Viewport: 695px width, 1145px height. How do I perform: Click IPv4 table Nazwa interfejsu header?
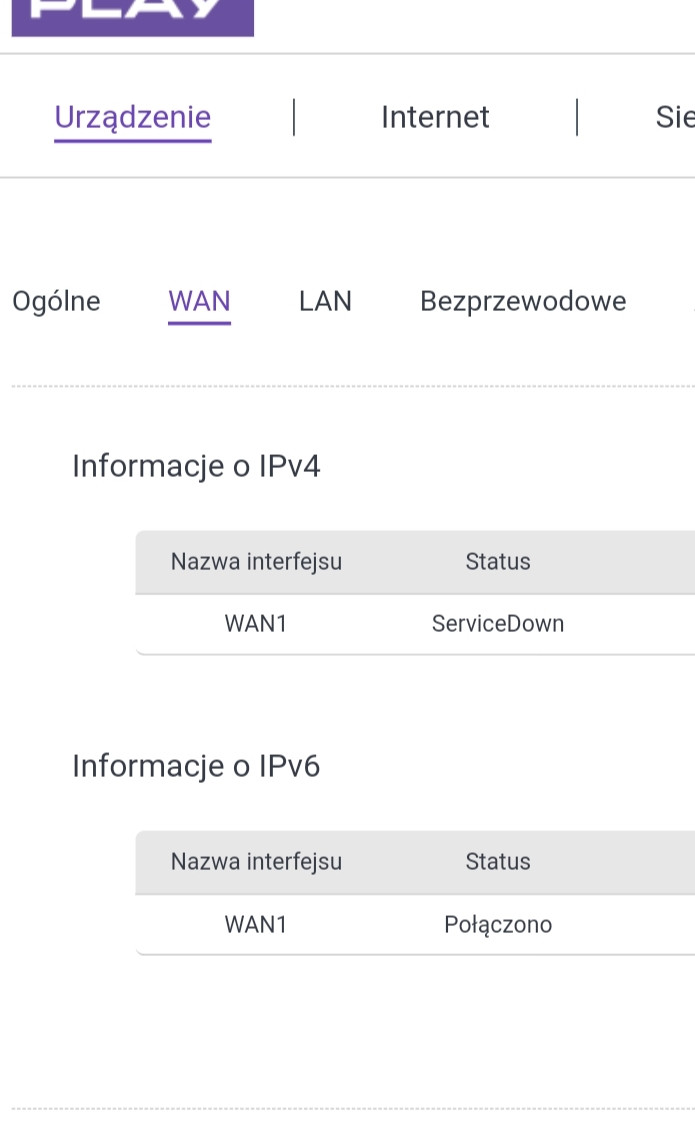coord(256,562)
